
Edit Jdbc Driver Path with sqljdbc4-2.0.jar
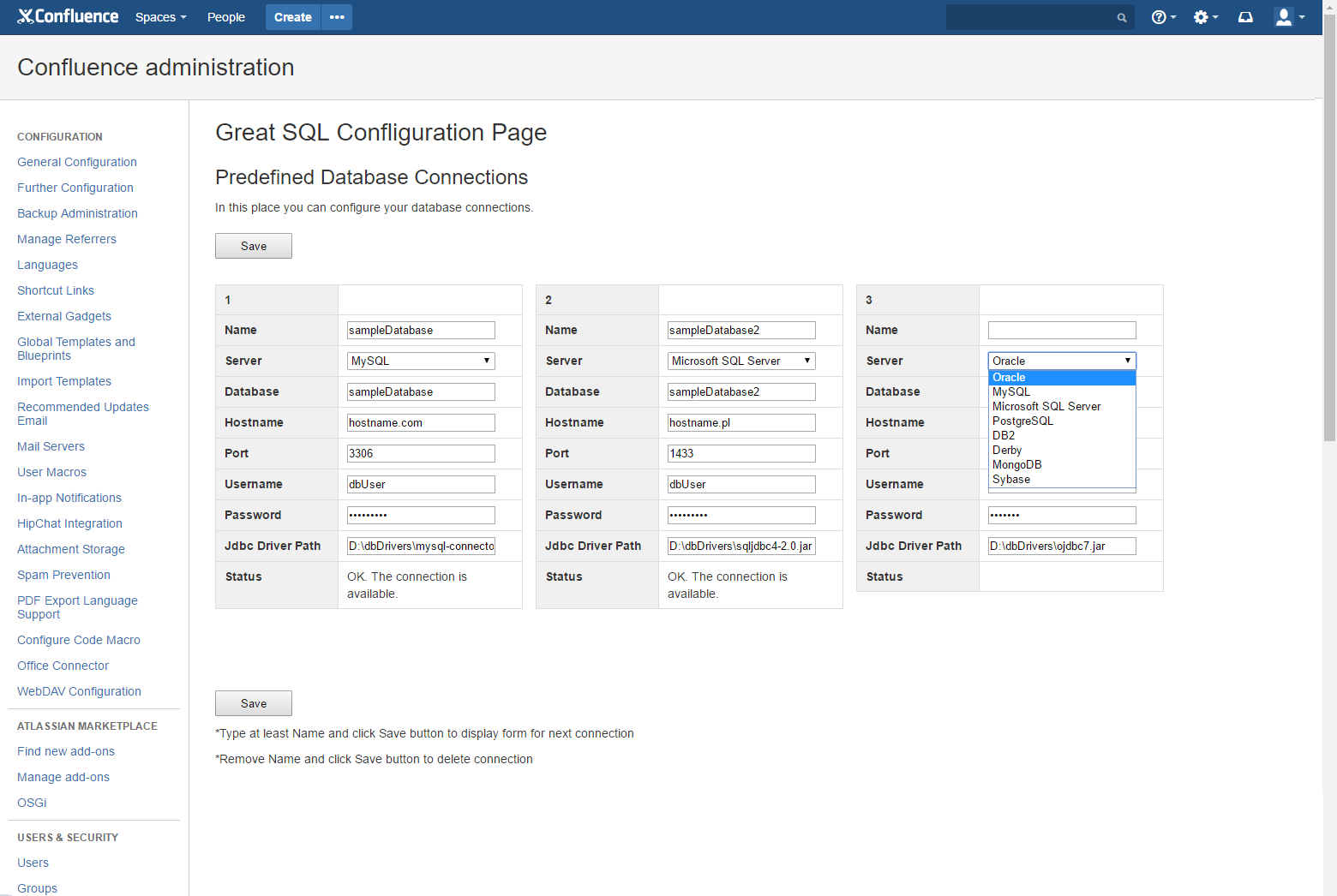tap(741, 546)
